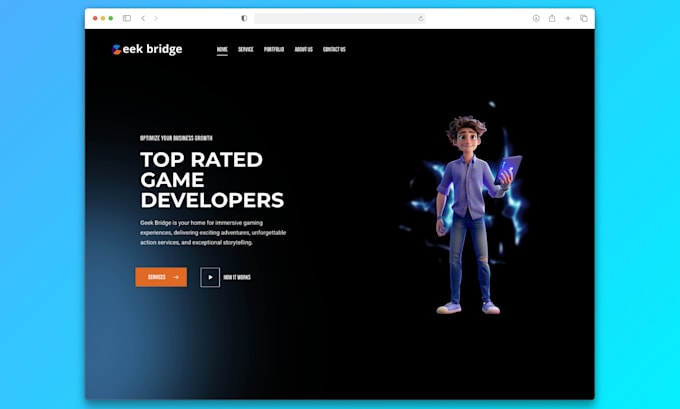
Task: Go forward with the right chevron
Action: pyautogui.click(x=156, y=18)
